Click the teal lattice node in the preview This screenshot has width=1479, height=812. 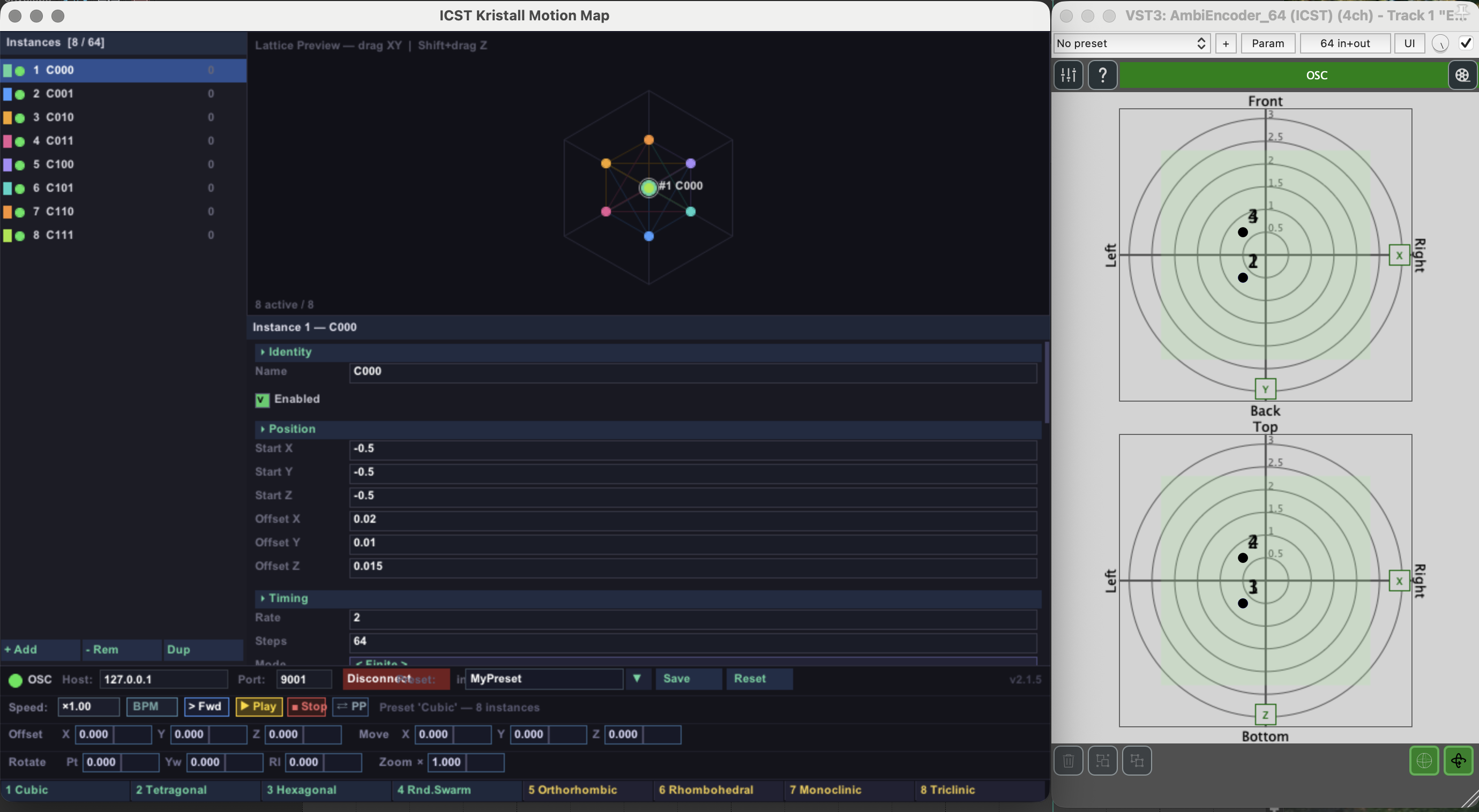(691, 212)
